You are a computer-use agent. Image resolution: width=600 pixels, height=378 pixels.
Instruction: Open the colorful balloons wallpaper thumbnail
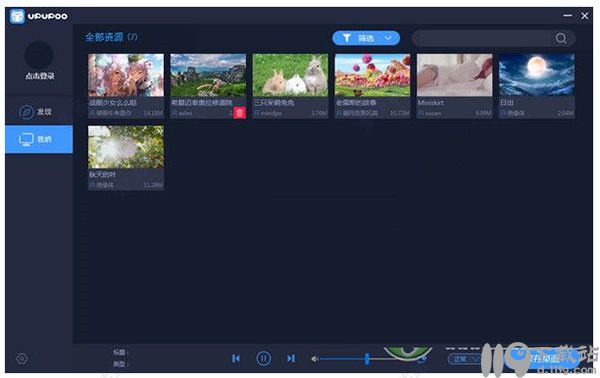tap(373, 75)
